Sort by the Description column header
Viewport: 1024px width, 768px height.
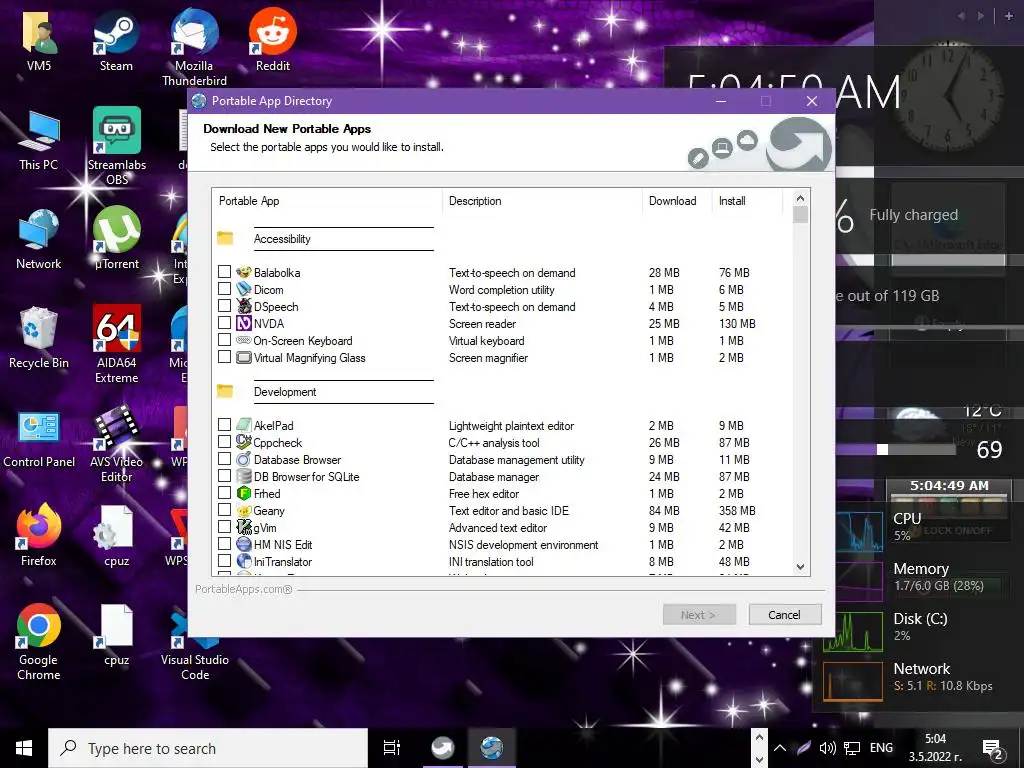[x=542, y=201]
